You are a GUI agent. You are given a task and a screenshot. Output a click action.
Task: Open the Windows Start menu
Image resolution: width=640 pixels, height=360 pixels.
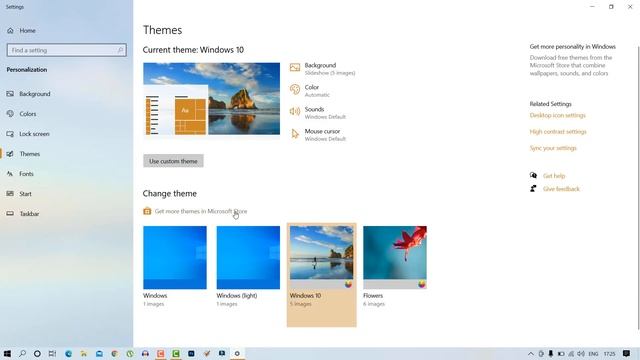[7, 353]
